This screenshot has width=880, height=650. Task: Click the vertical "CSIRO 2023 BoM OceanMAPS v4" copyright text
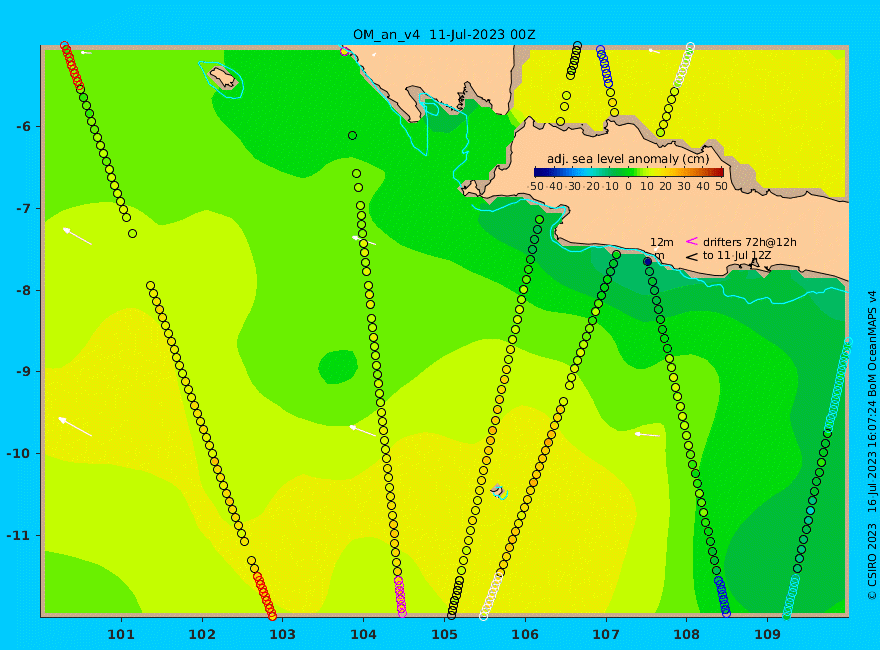point(872,445)
